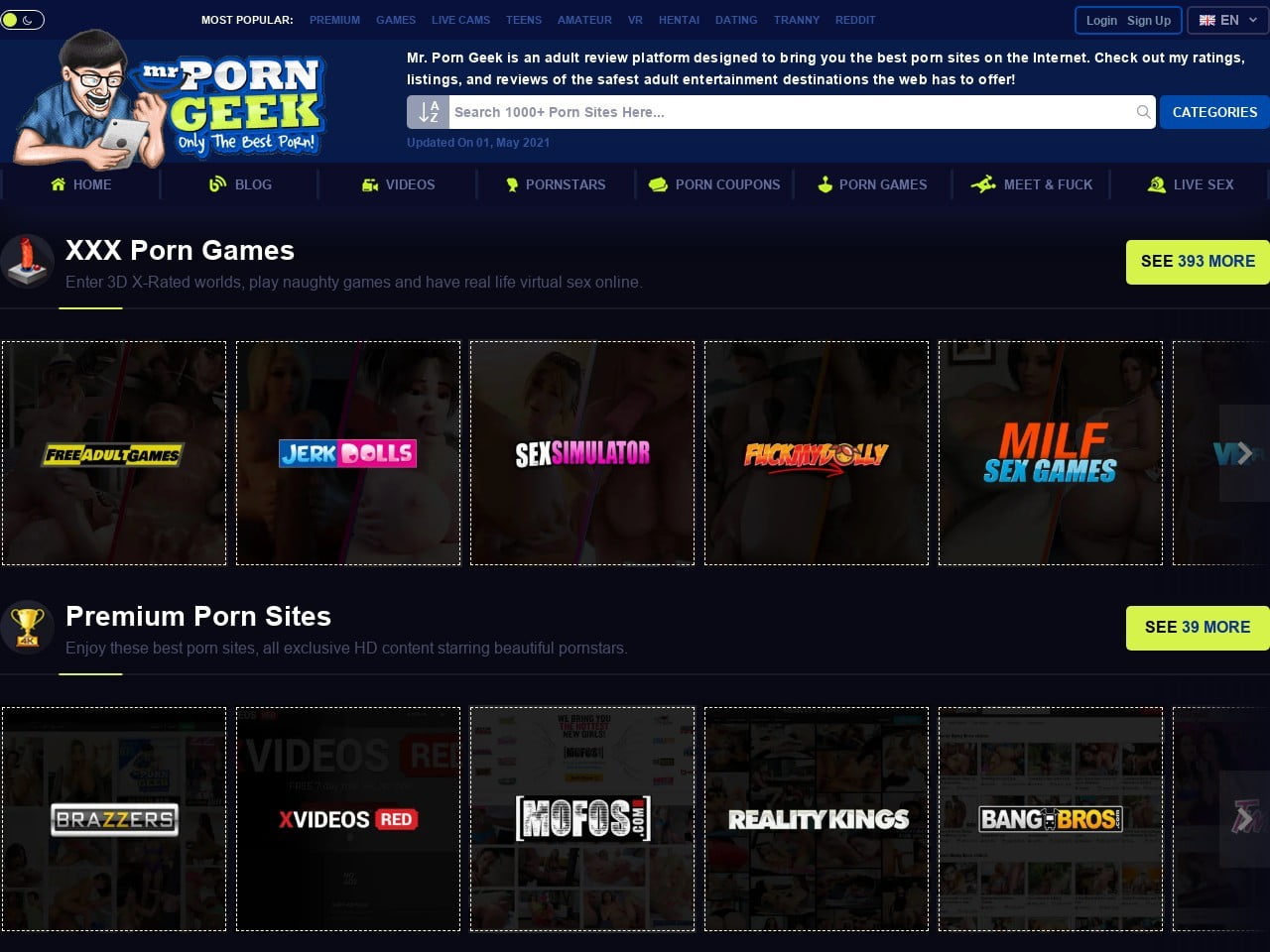Click the joystick icon in navigation bar
Screen dimensions: 1270x952
[825, 184]
